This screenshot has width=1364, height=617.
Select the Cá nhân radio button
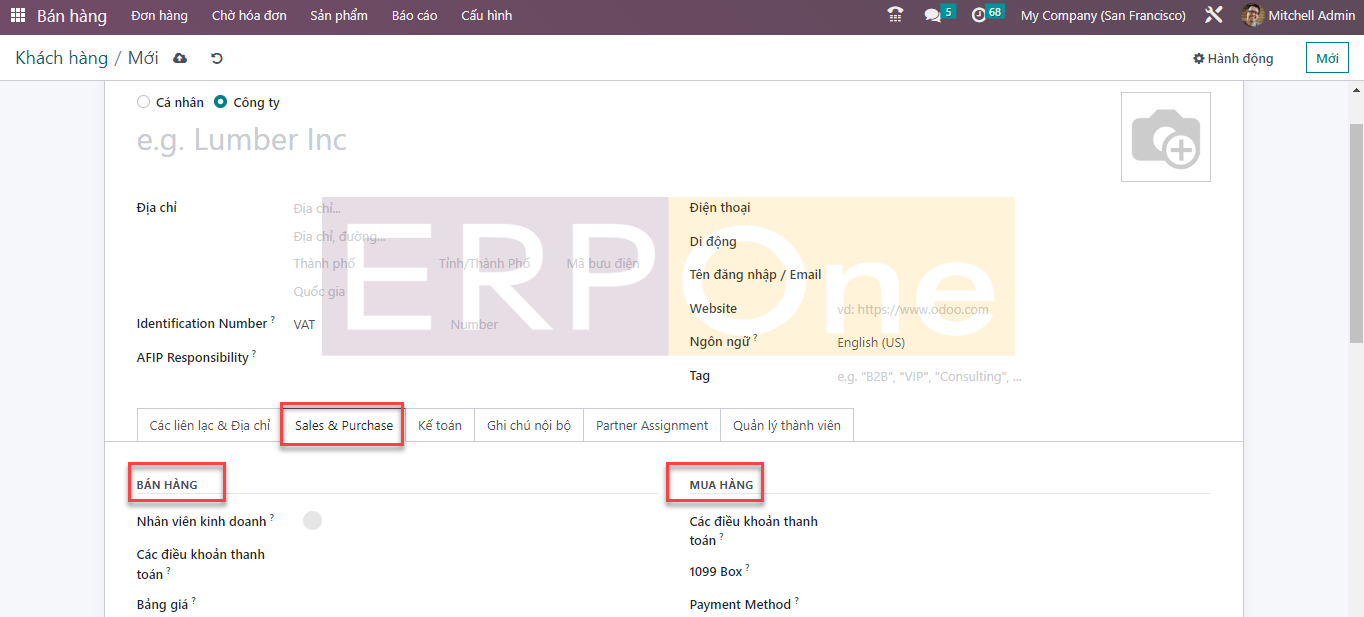click(143, 102)
